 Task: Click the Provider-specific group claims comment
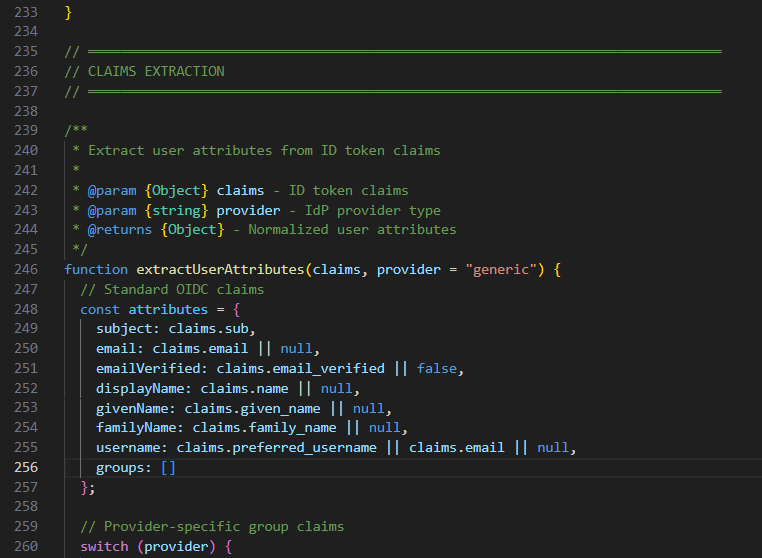coord(212,527)
